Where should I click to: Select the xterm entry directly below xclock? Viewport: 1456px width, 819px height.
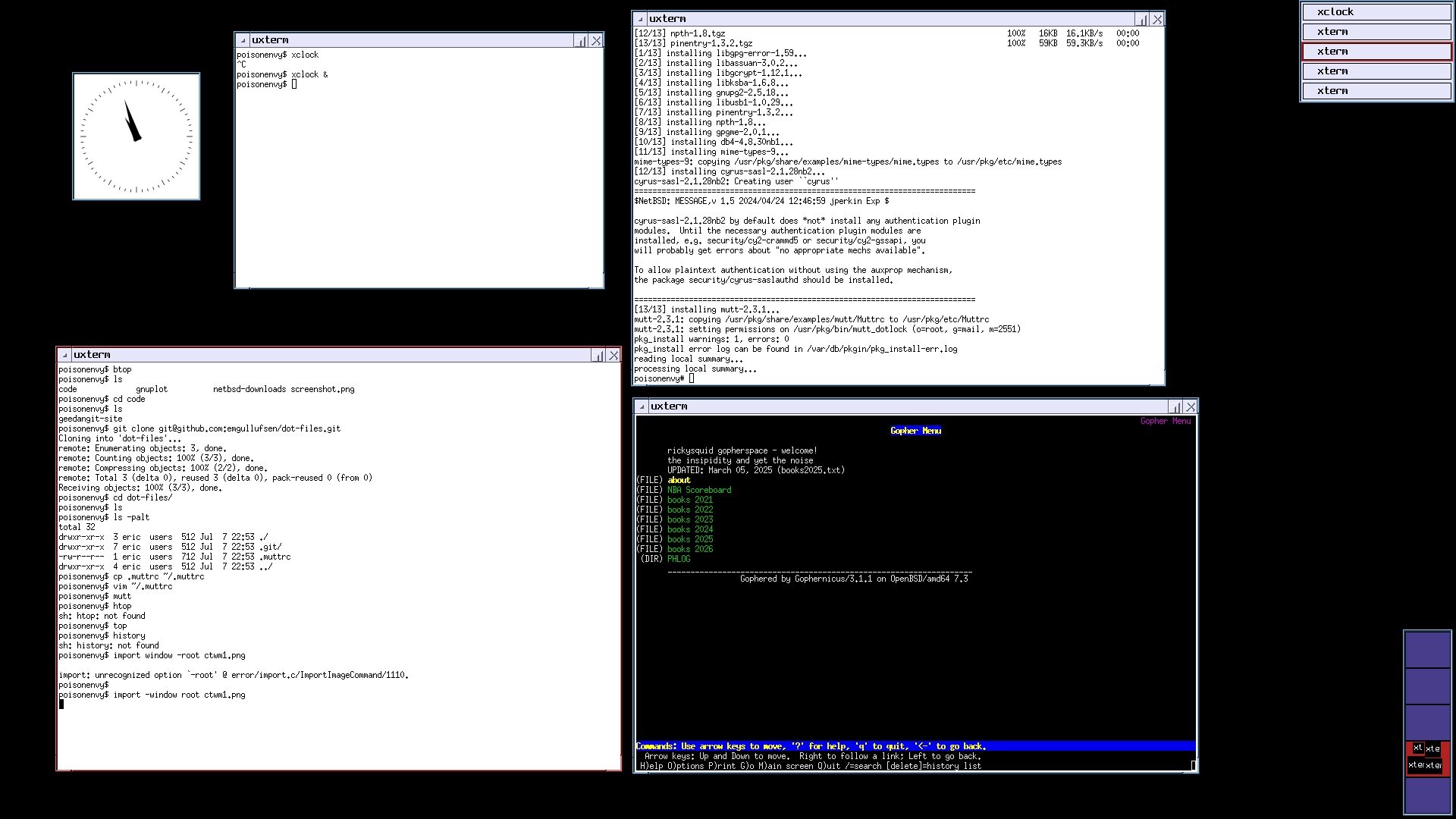[1376, 32]
